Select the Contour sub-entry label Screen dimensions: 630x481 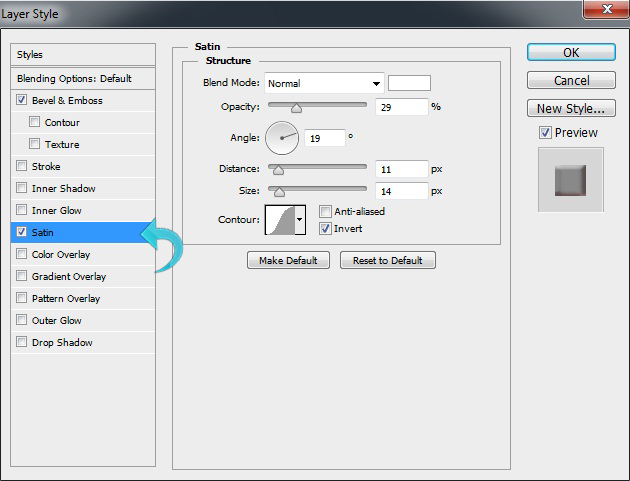point(62,123)
